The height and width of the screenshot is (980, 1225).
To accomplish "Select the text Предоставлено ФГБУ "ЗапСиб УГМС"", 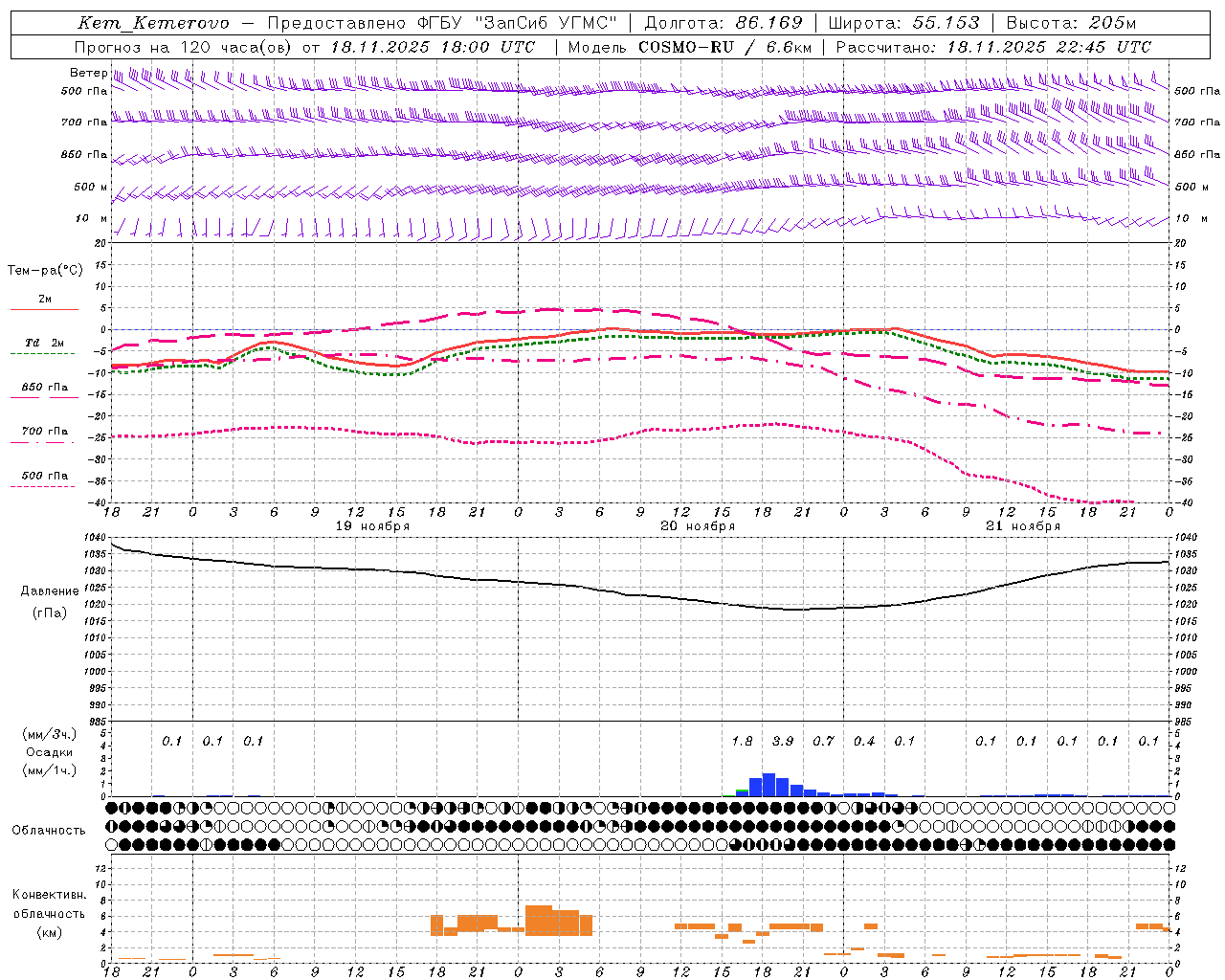I will [x=442, y=23].
